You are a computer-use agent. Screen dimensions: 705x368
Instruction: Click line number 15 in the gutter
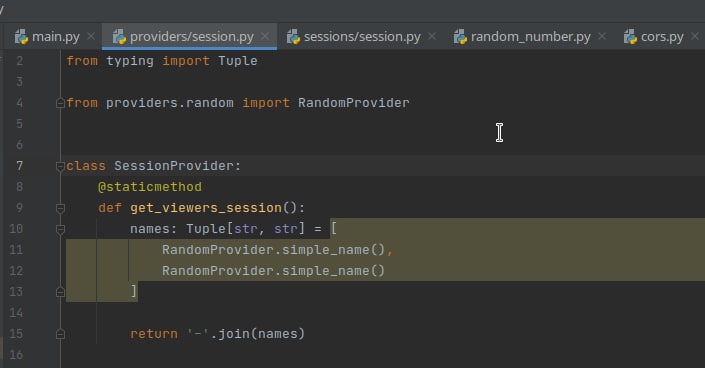coord(16,334)
